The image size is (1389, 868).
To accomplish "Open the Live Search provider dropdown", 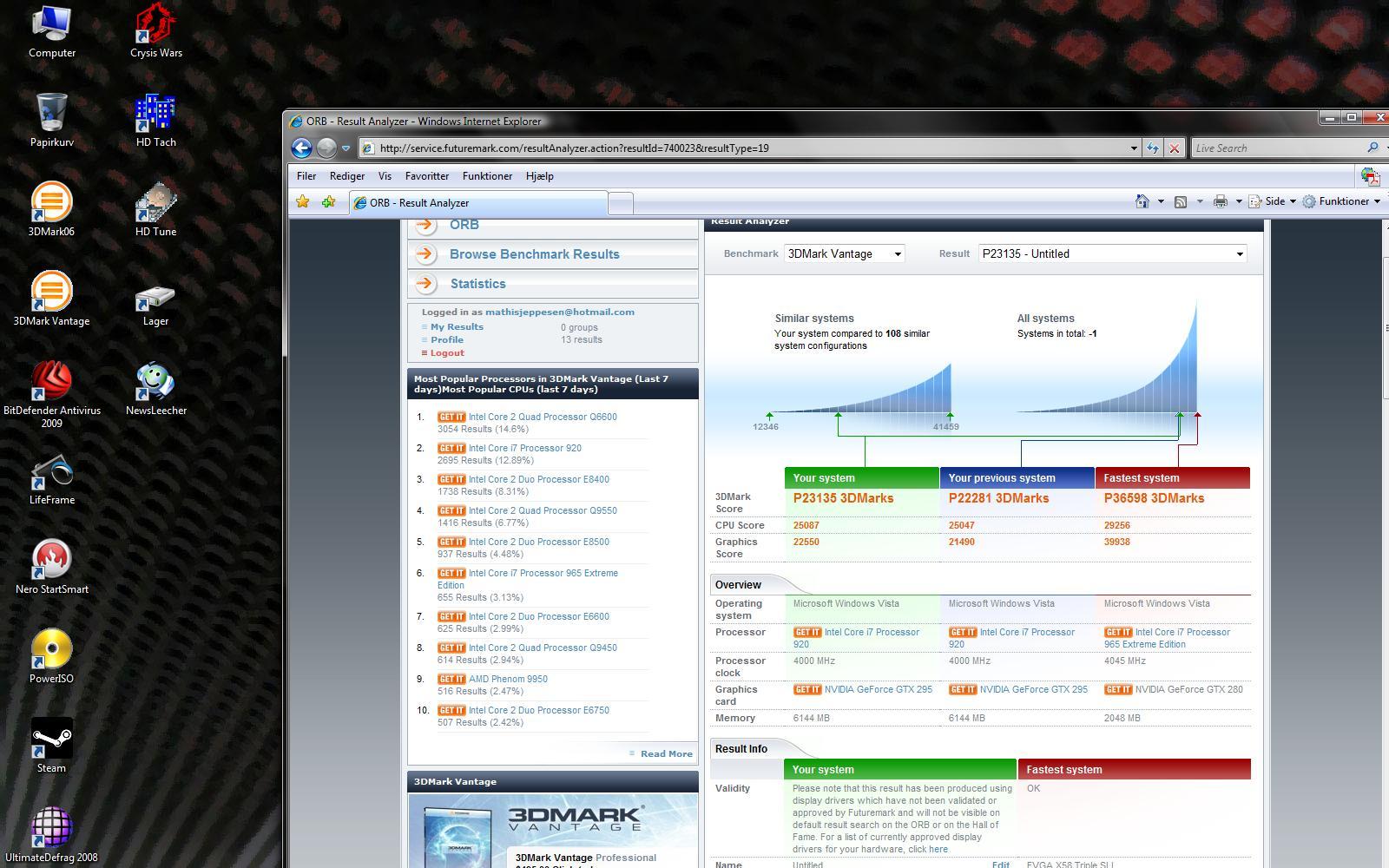I will (x=1386, y=148).
